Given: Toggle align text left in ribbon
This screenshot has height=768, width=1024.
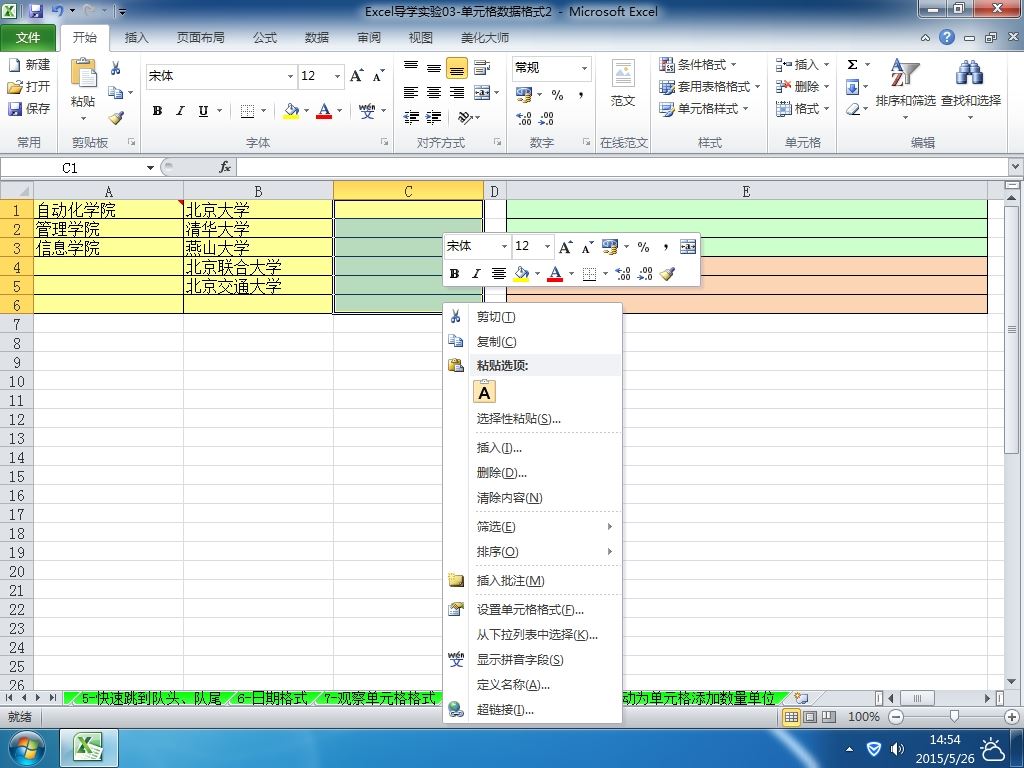Looking at the screenshot, I should point(410,93).
